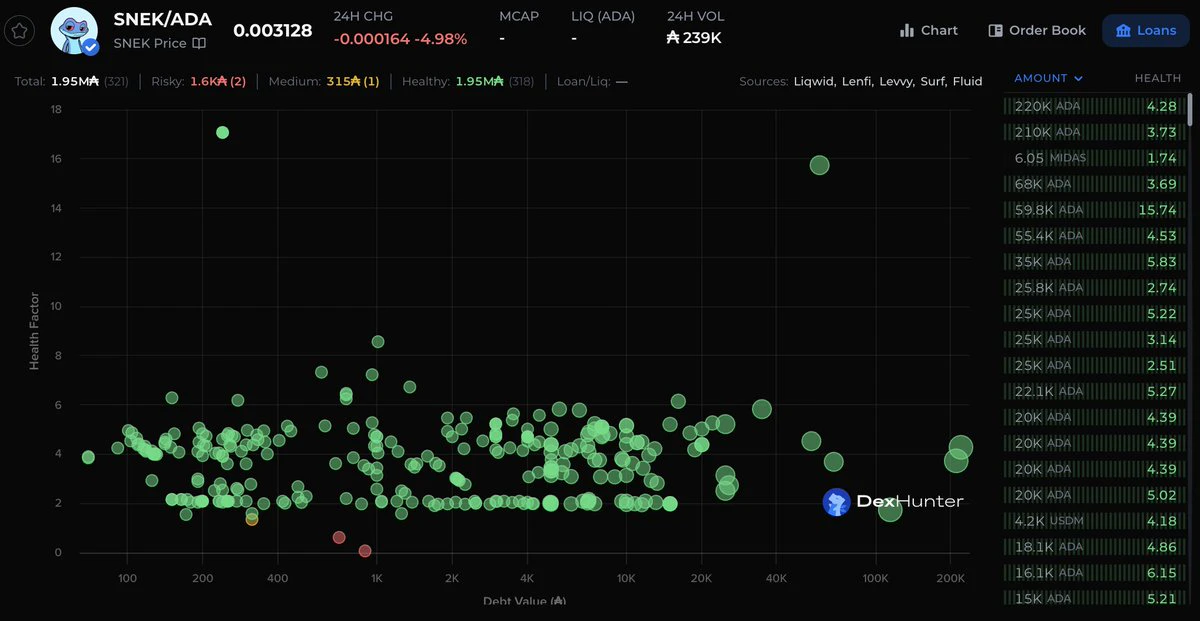Open the 55.4K ADA loan row
Screen dimensions: 1200x621
coord(1093,236)
